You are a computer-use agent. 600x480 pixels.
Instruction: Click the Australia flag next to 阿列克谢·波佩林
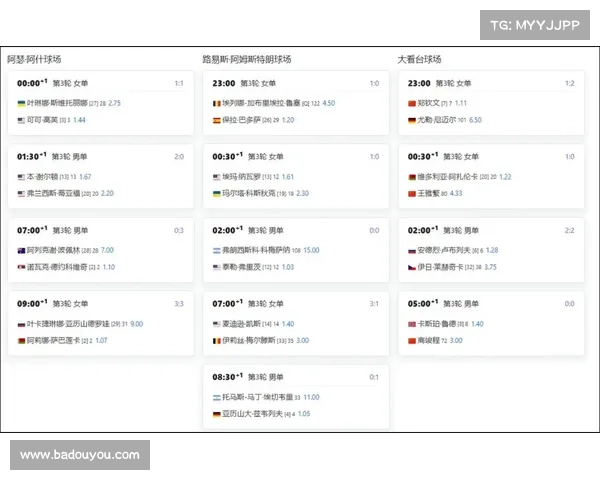(22, 250)
